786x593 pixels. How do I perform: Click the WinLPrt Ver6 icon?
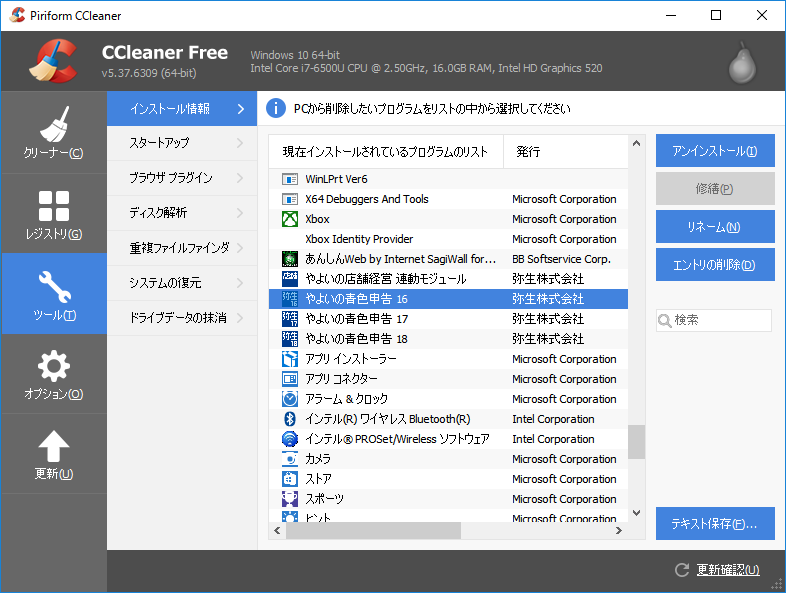click(290, 179)
